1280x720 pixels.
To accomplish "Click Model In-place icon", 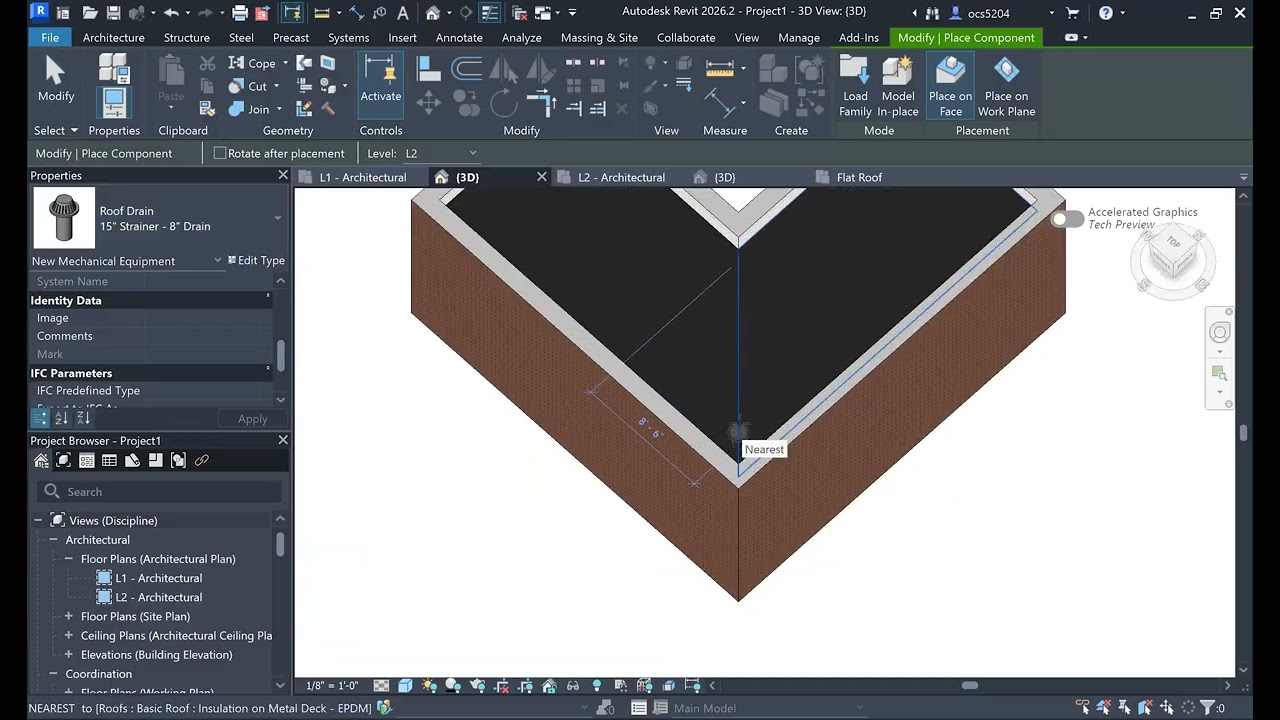I will [898, 86].
